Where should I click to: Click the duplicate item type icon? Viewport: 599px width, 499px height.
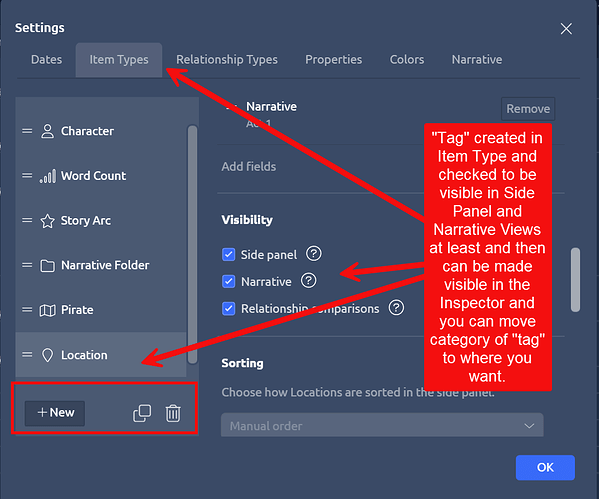tap(142, 413)
